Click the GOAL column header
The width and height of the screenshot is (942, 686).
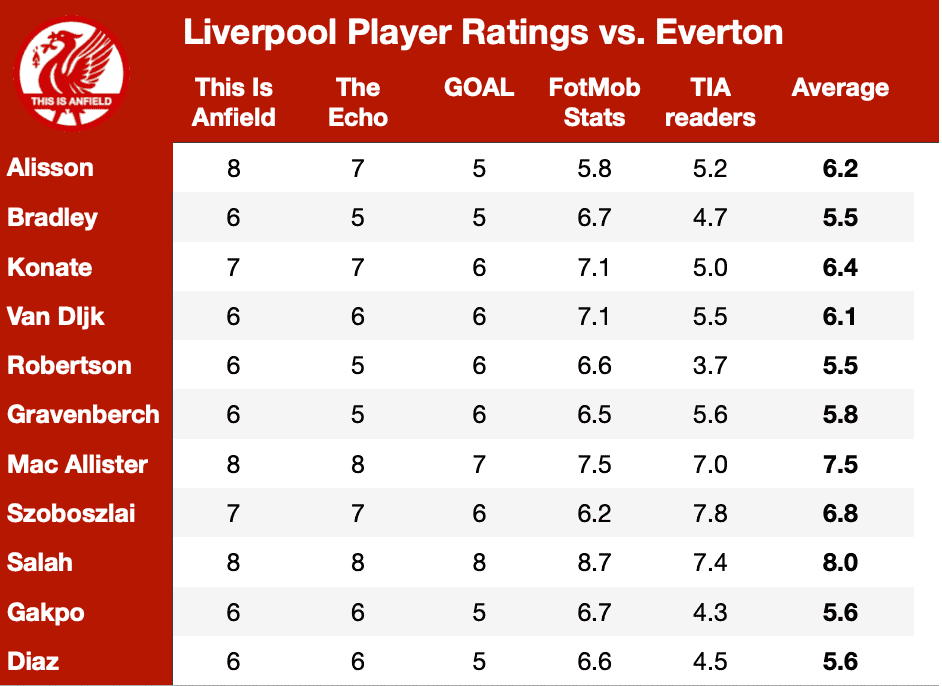479,88
